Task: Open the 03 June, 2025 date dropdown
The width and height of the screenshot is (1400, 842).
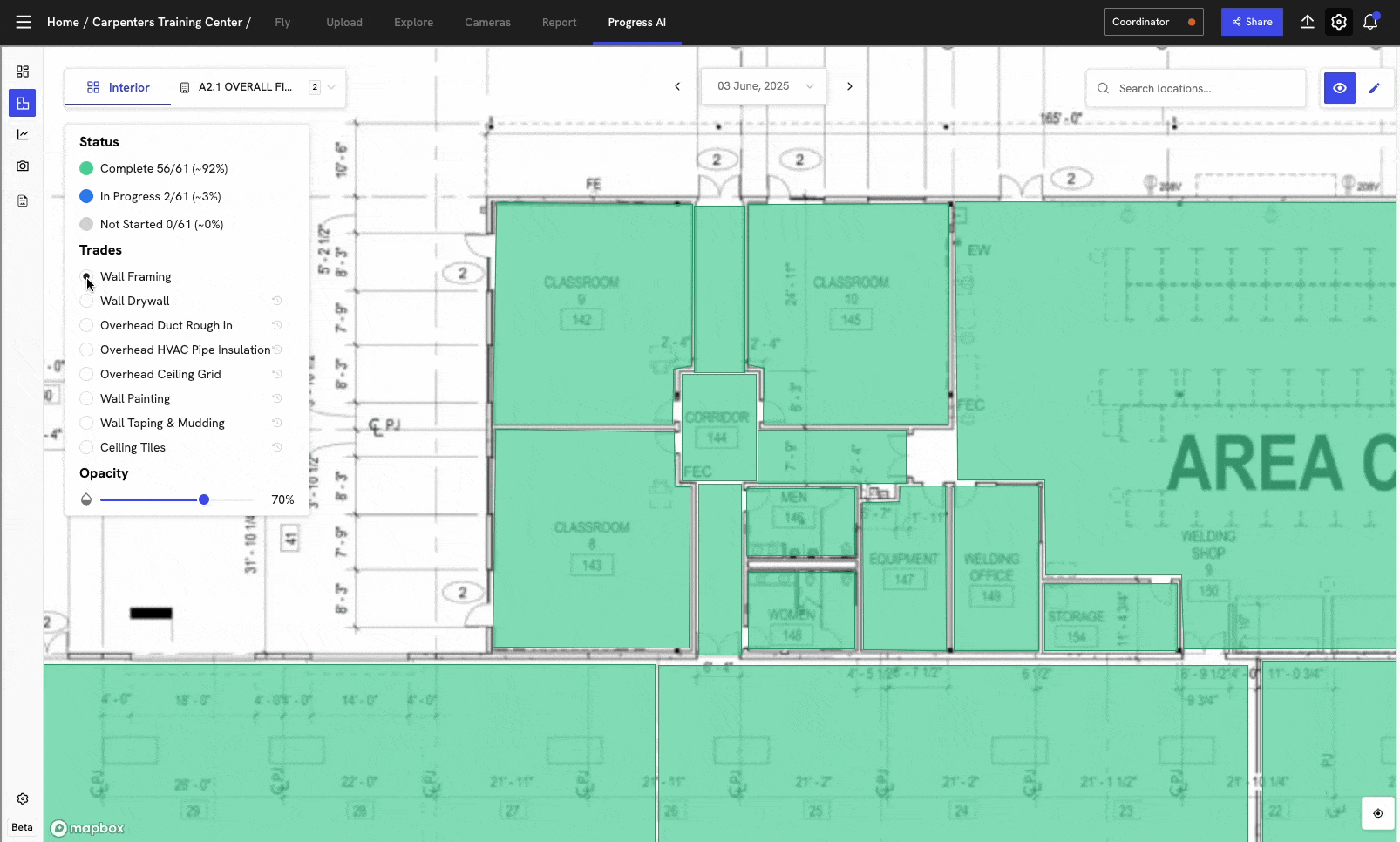Action: tap(764, 86)
